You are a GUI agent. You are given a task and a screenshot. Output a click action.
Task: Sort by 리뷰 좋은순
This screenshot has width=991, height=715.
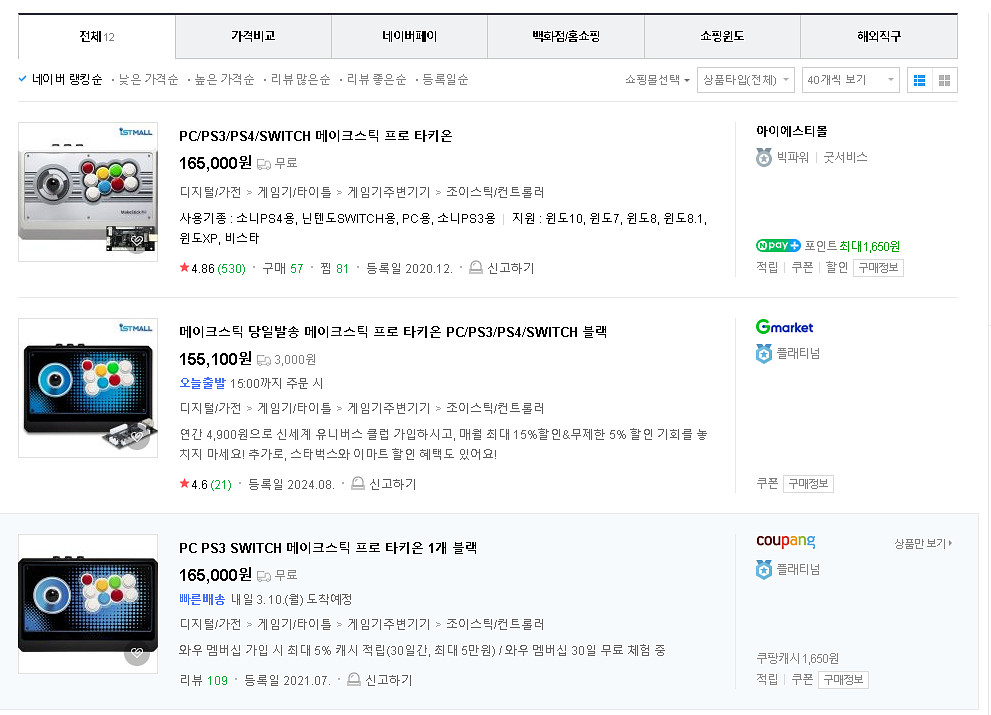(x=376, y=80)
